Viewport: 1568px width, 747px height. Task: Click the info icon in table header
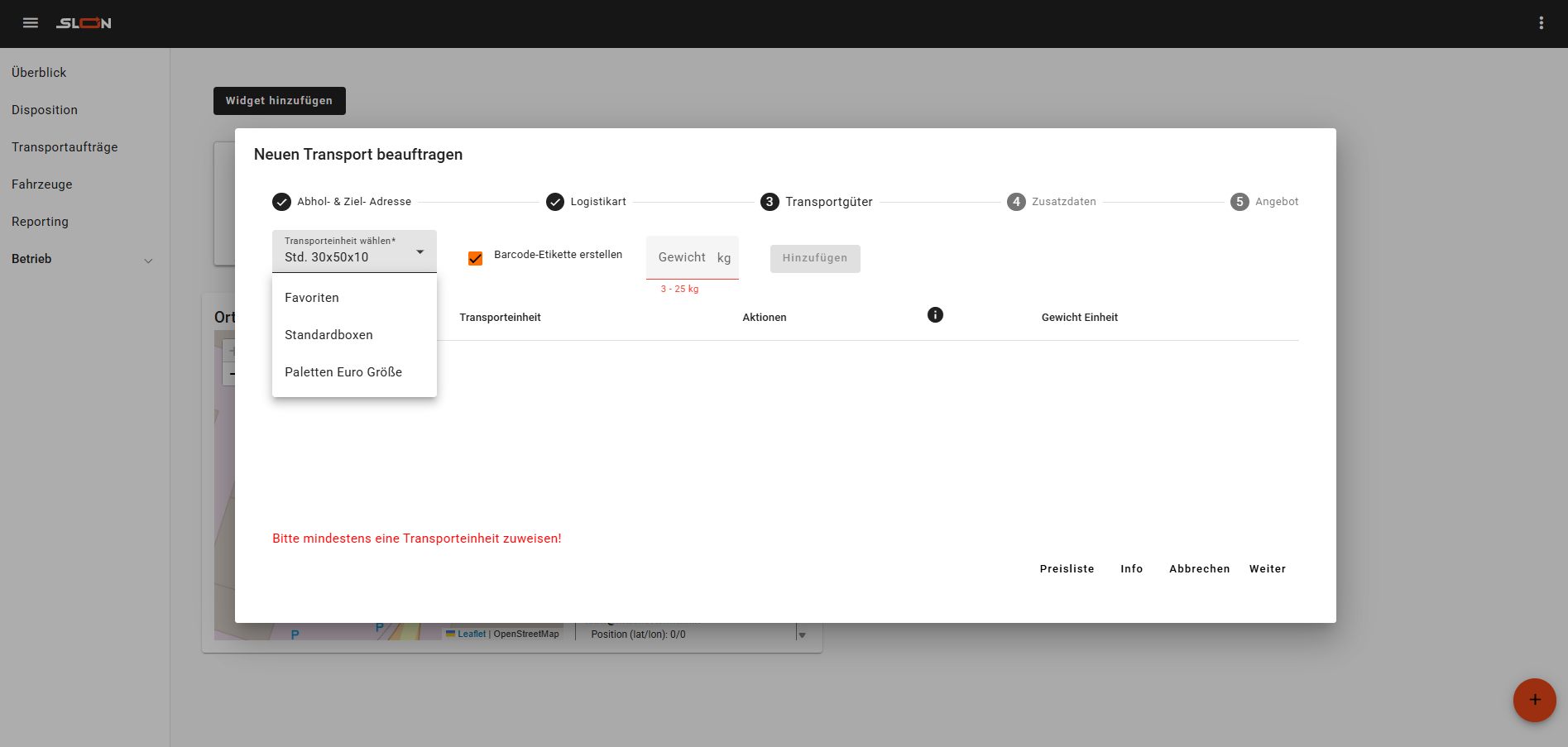[935, 315]
